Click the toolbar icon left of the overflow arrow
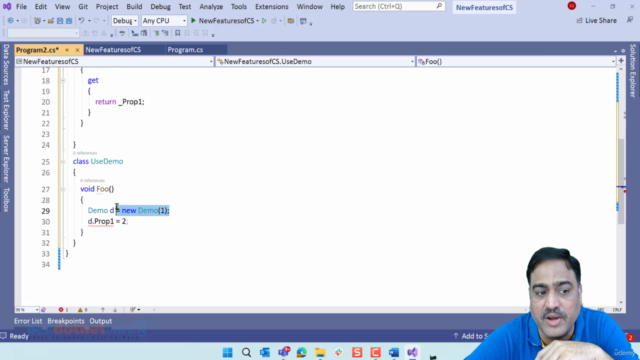640x360 pixels. tap(303, 20)
